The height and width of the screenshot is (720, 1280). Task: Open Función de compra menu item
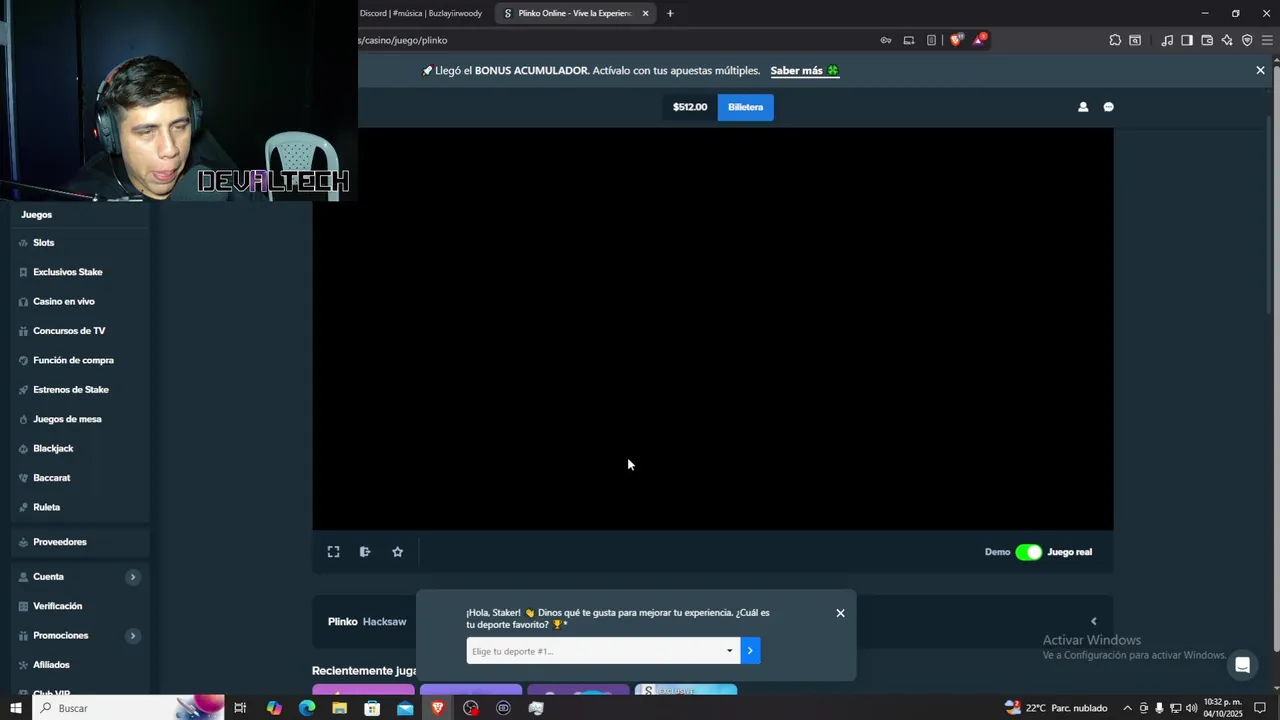click(x=73, y=360)
